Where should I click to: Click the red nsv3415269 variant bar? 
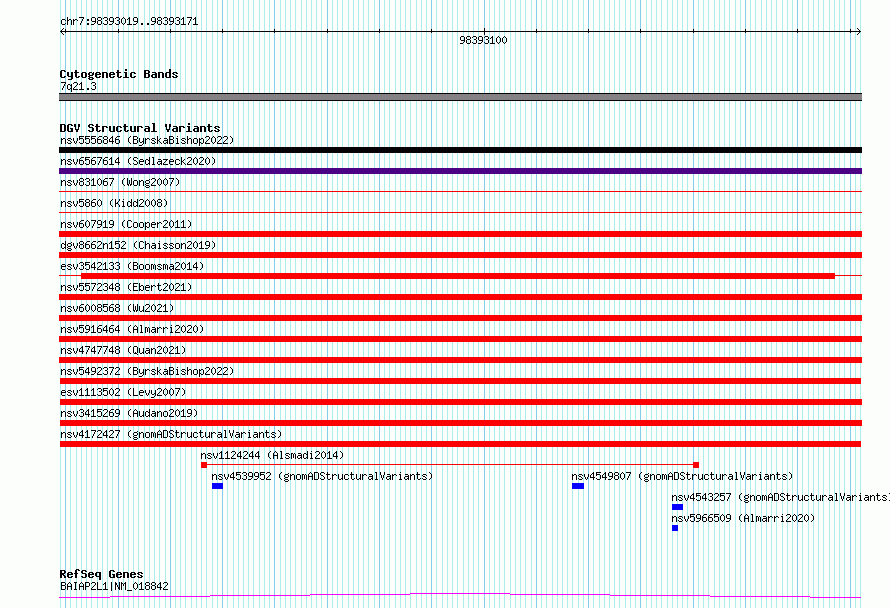tap(460, 423)
